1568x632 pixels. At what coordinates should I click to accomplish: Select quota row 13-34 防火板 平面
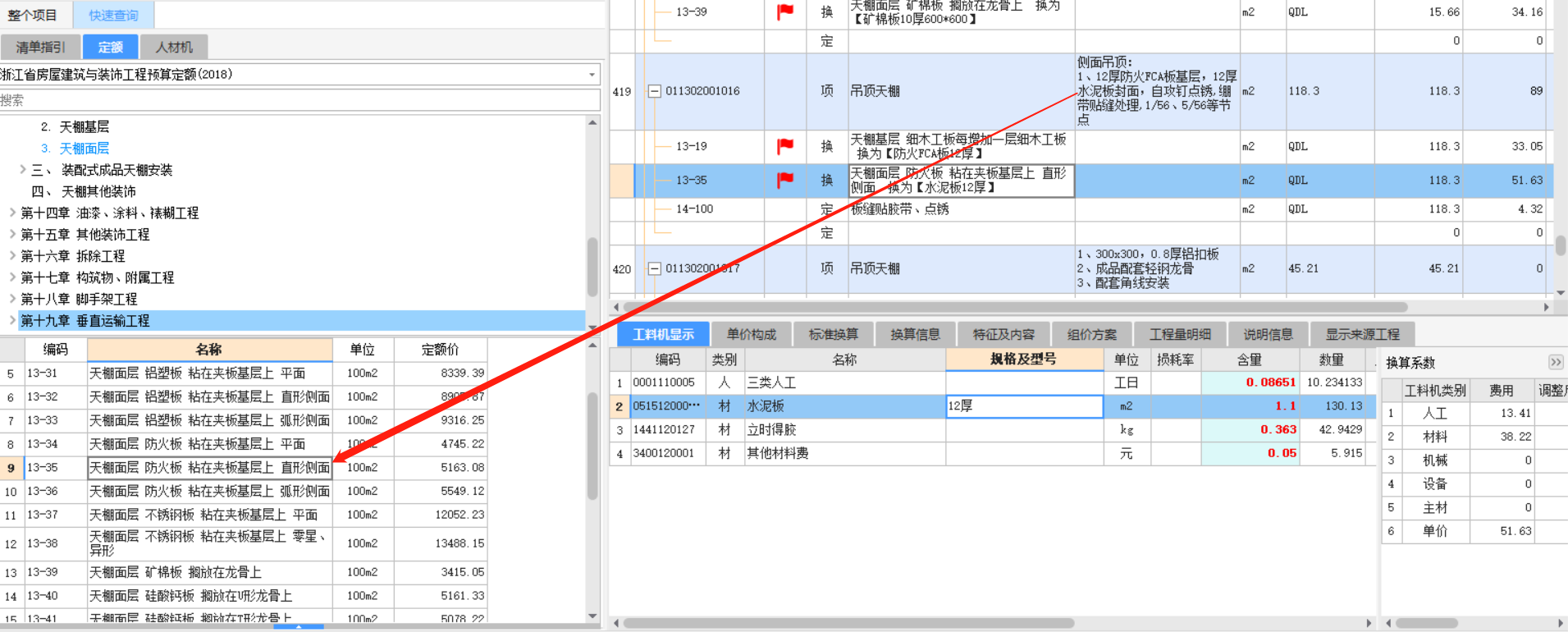click(244, 444)
